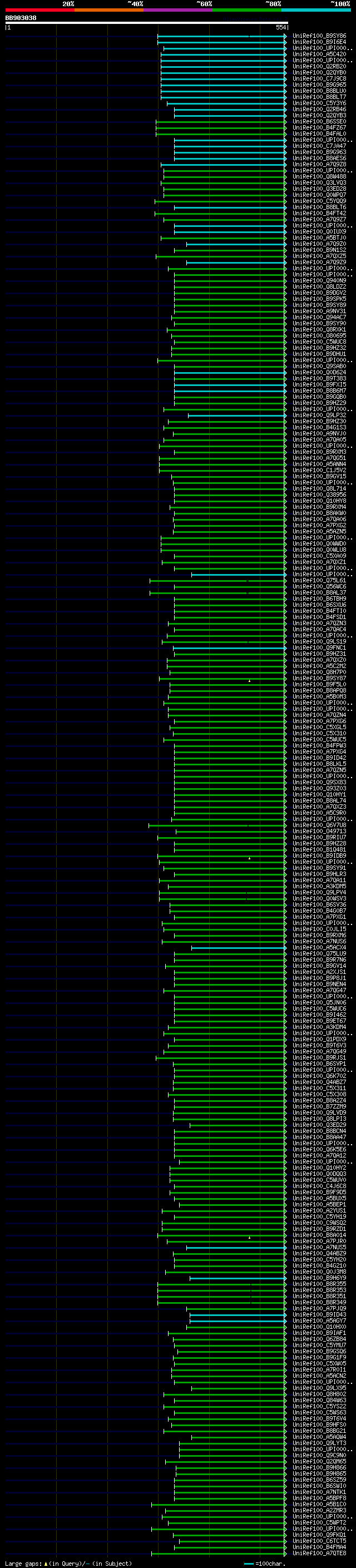This screenshot has width=356, height=1568.
Task: Open hit UniRef100_B9I6E4
Action: 319,42
